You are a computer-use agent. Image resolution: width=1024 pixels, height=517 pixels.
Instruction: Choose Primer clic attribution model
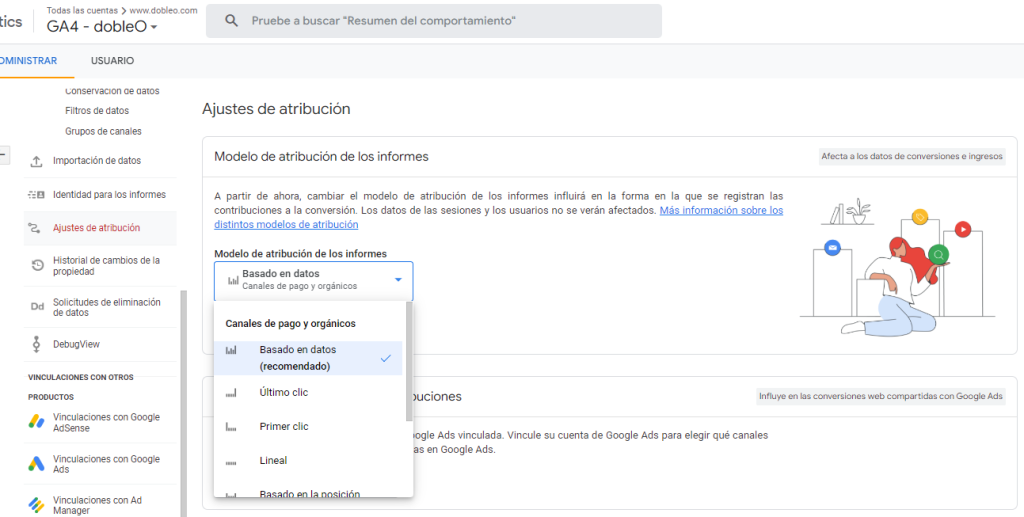point(284,427)
